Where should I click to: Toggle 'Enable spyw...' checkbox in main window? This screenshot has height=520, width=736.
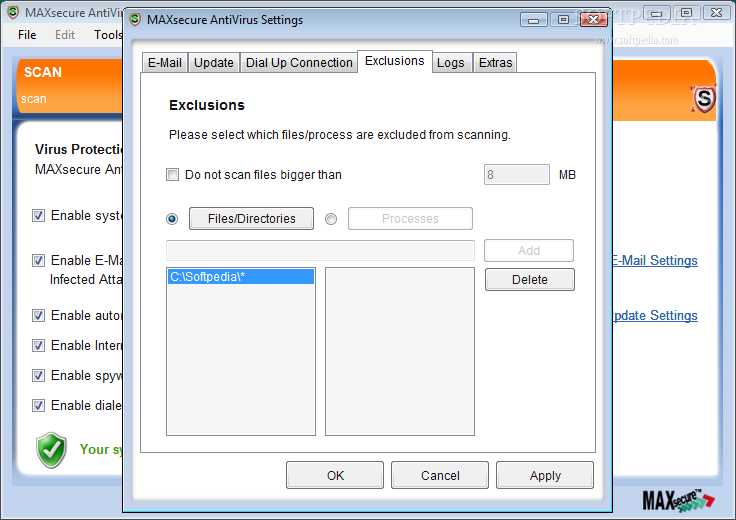click(38, 375)
